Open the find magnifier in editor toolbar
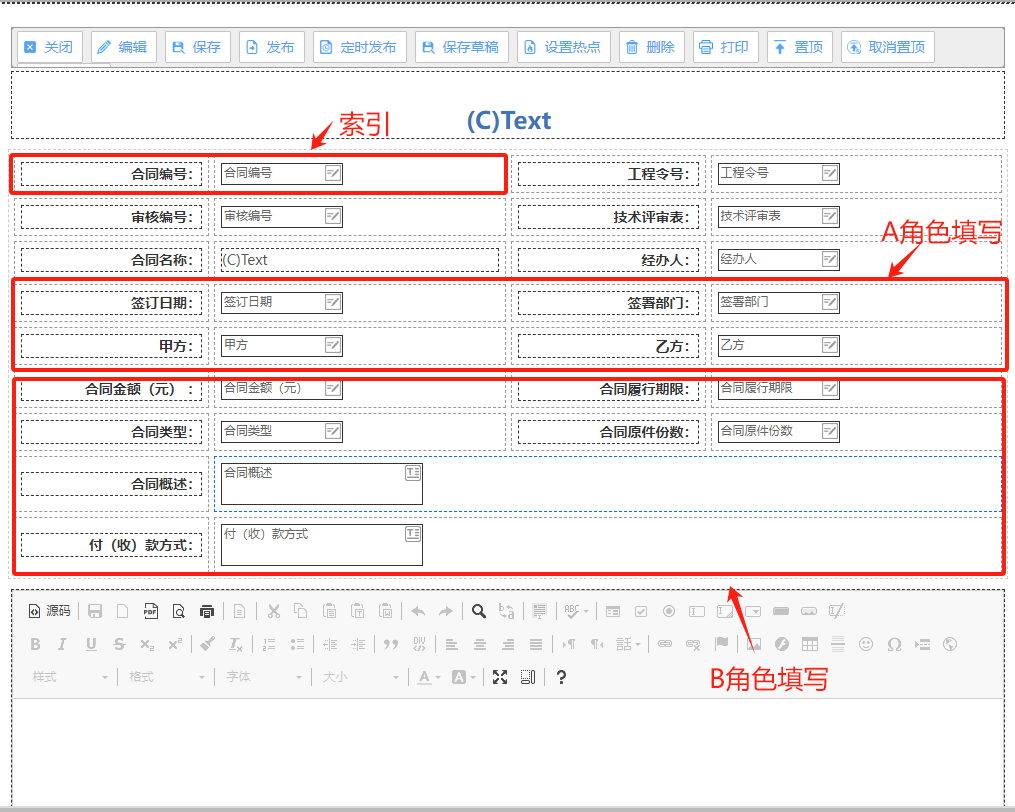Screen dimensions: 1015x812 (x=479, y=611)
